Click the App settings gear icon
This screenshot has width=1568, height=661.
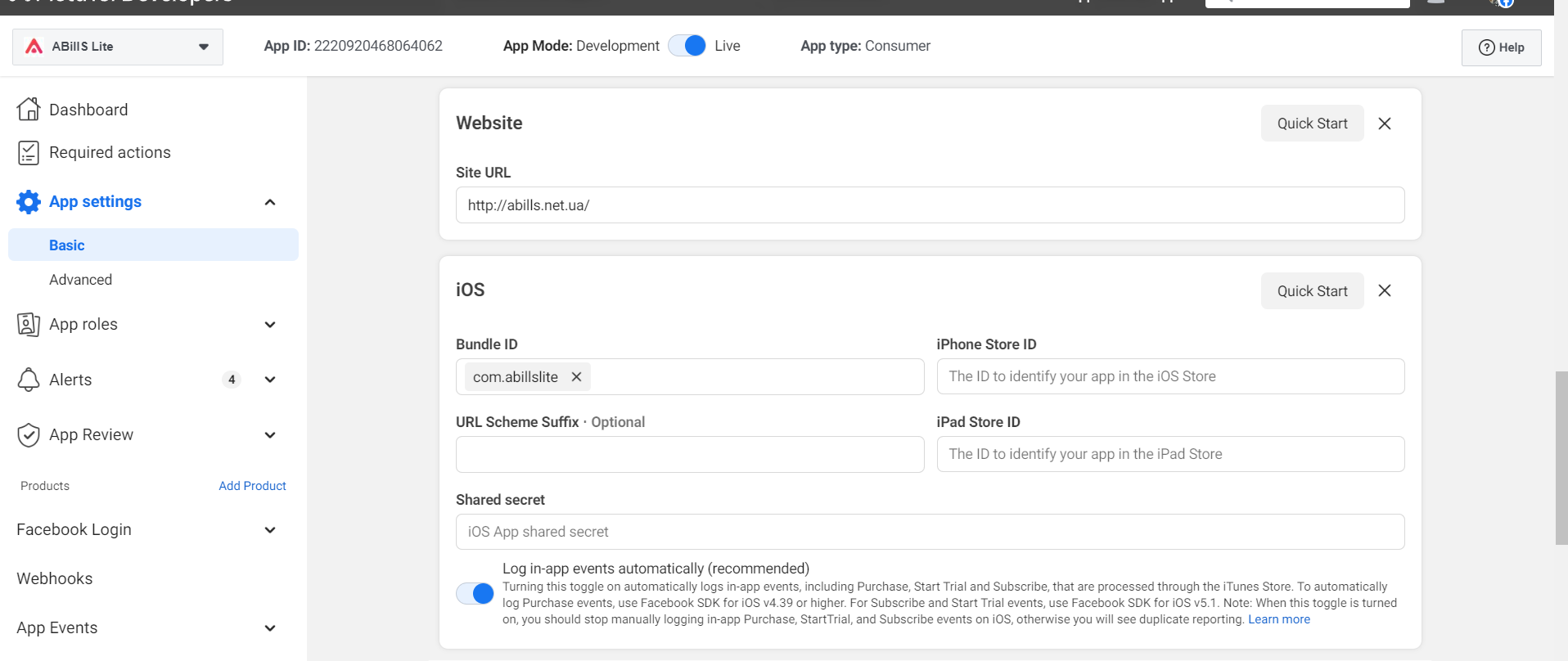29,201
